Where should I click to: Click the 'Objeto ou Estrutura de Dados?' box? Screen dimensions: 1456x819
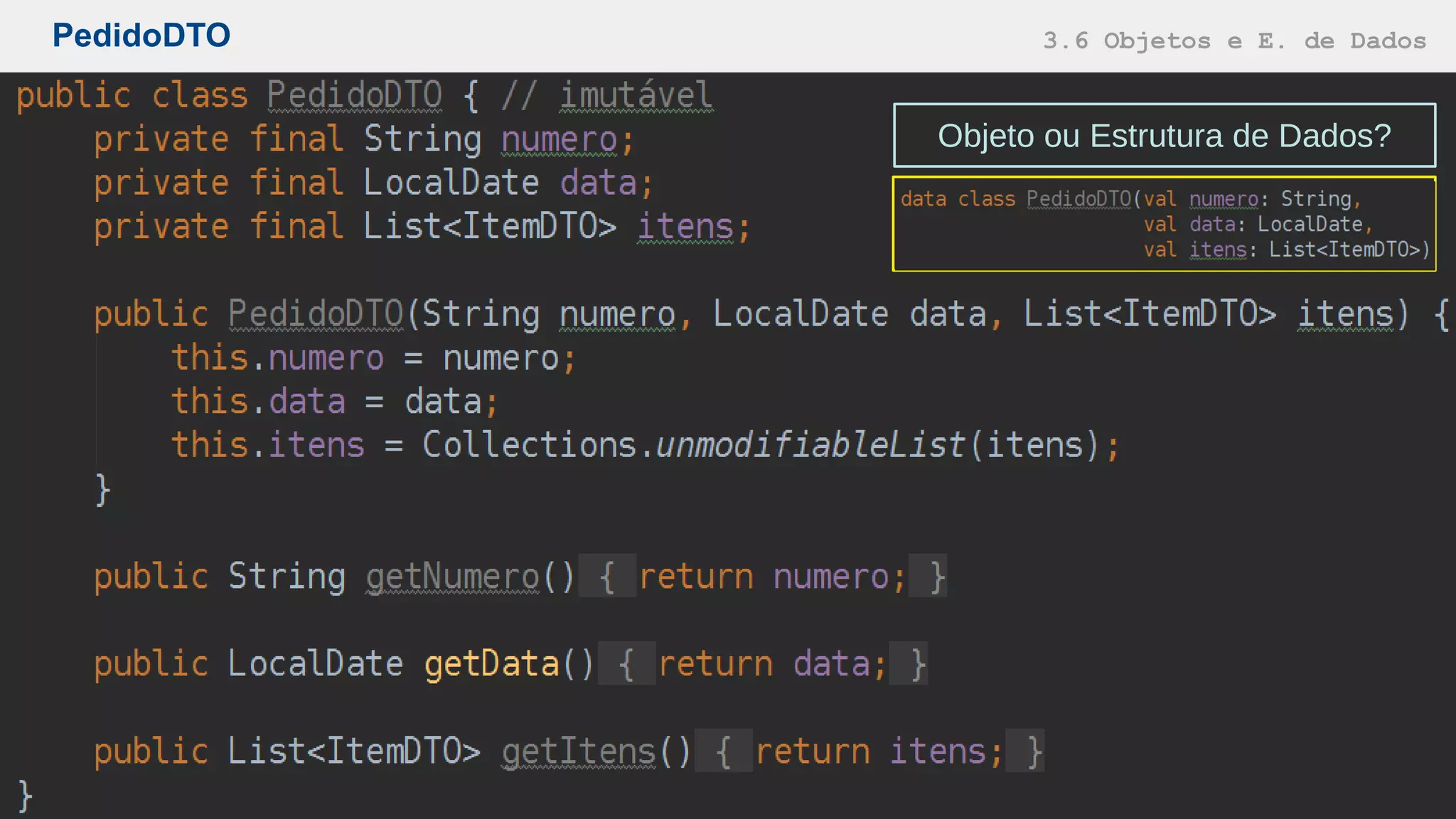click(x=1165, y=135)
